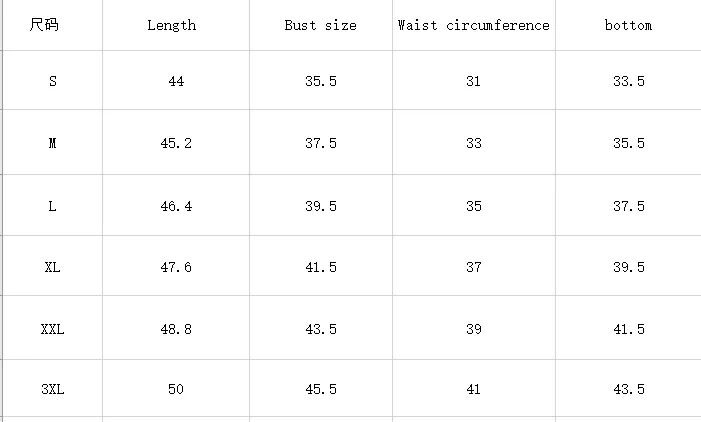Image resolution: width=701 pixels, height=422 pixels.
Task: Click the Waist circumference header cell
Action: point(473,25)
